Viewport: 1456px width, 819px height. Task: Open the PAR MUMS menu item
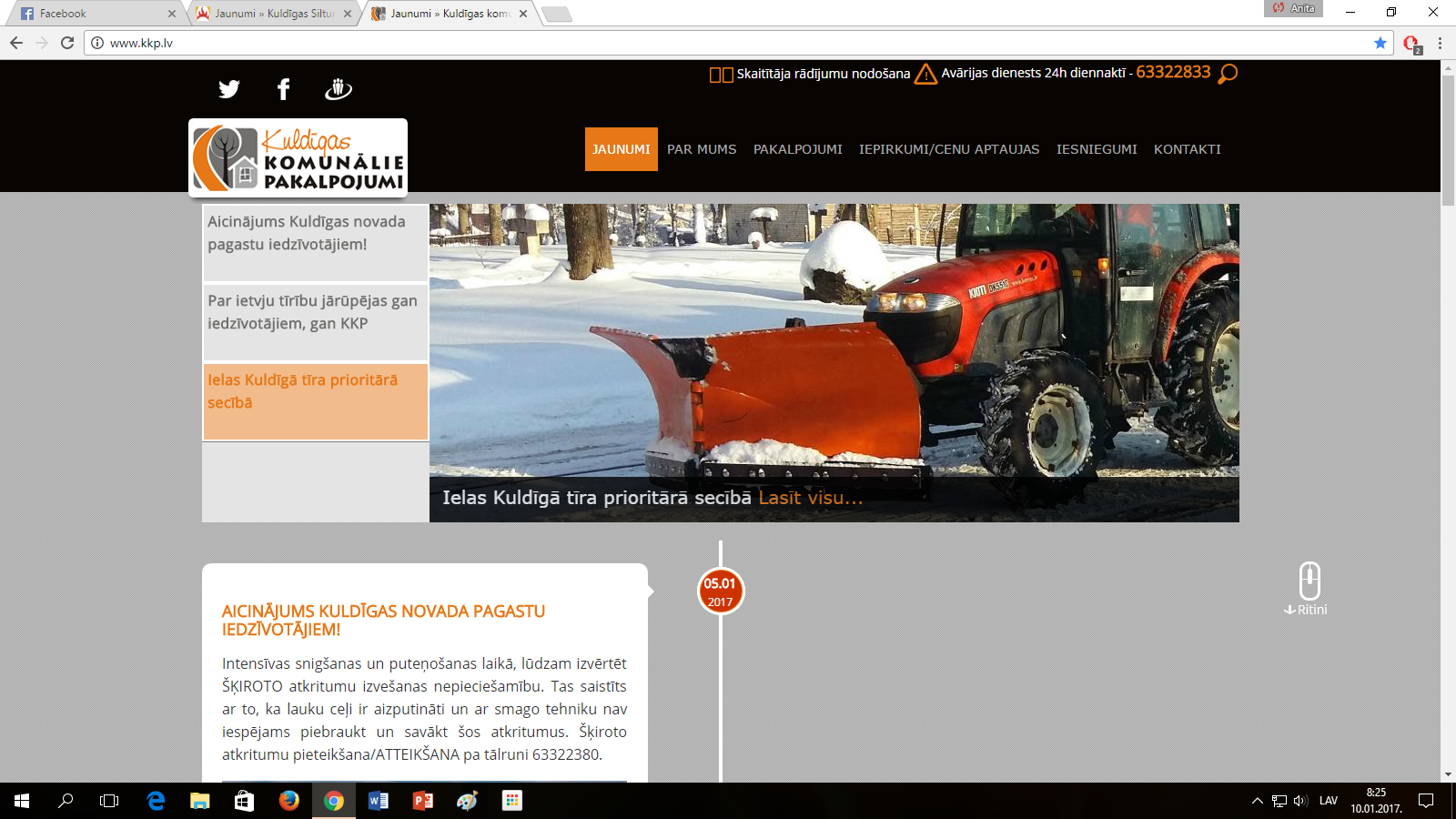click(x=702, y=149)
